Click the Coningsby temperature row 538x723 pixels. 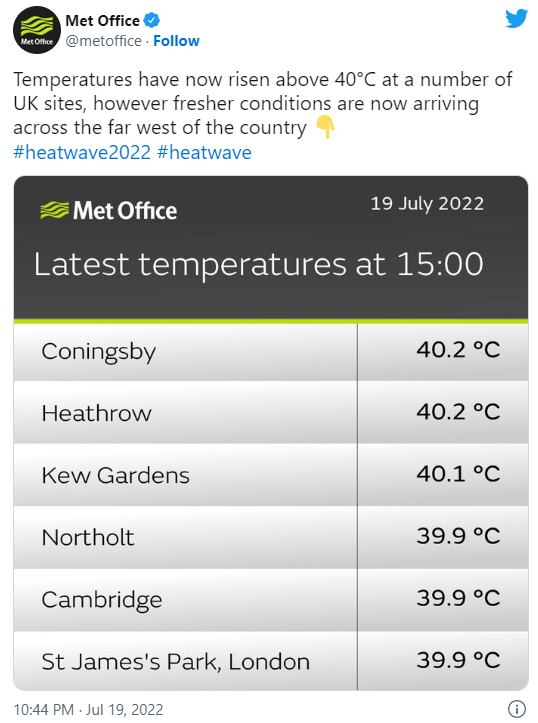271,350
